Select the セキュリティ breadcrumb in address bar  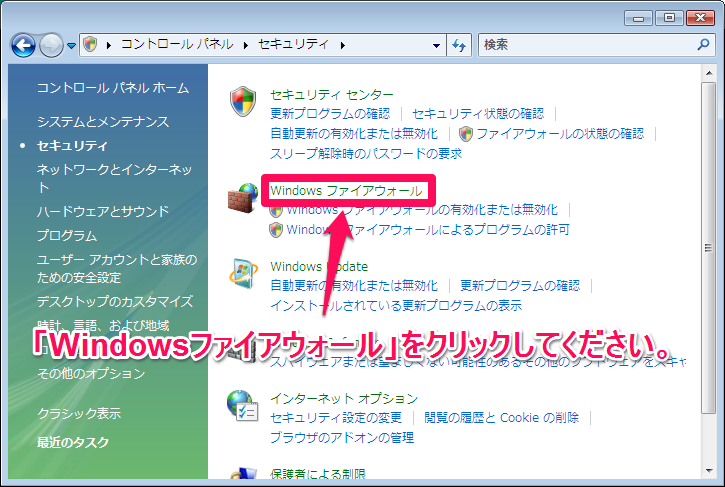(x=293, y=44)
